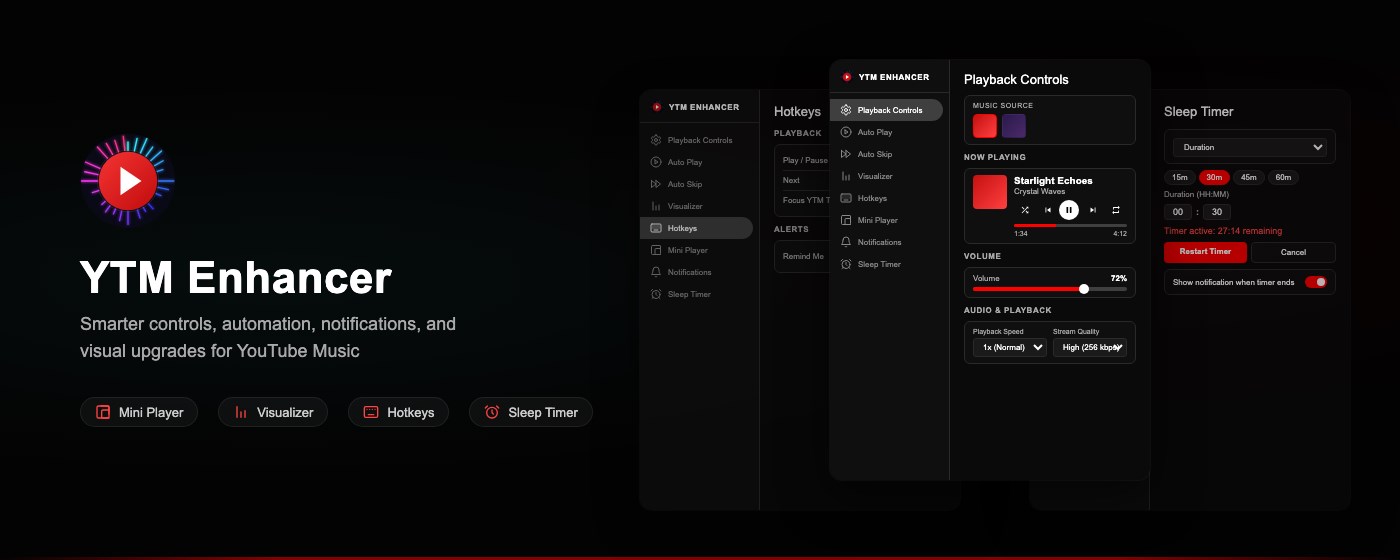1400x560 pixels.
Task: Select the 30m timer preset
Action: point(1215,177)
